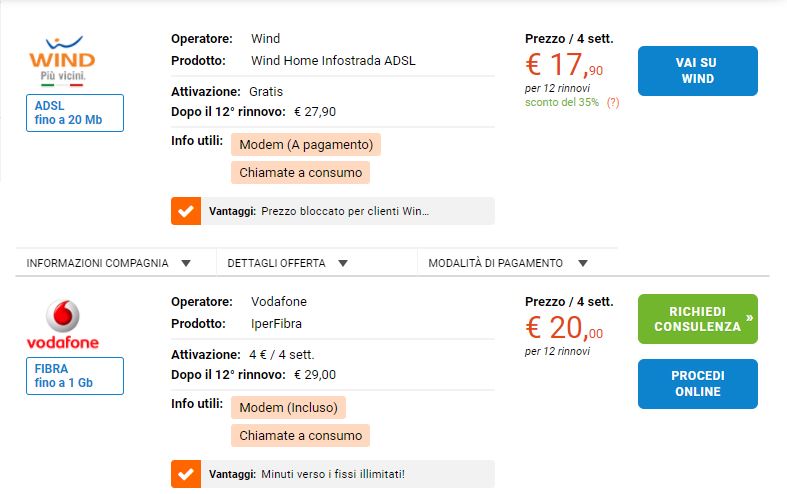Expand the MODALITÀ DI PAGAMENTO section
The height and width of the screenshot is (494, 787).
click(517, 263)
